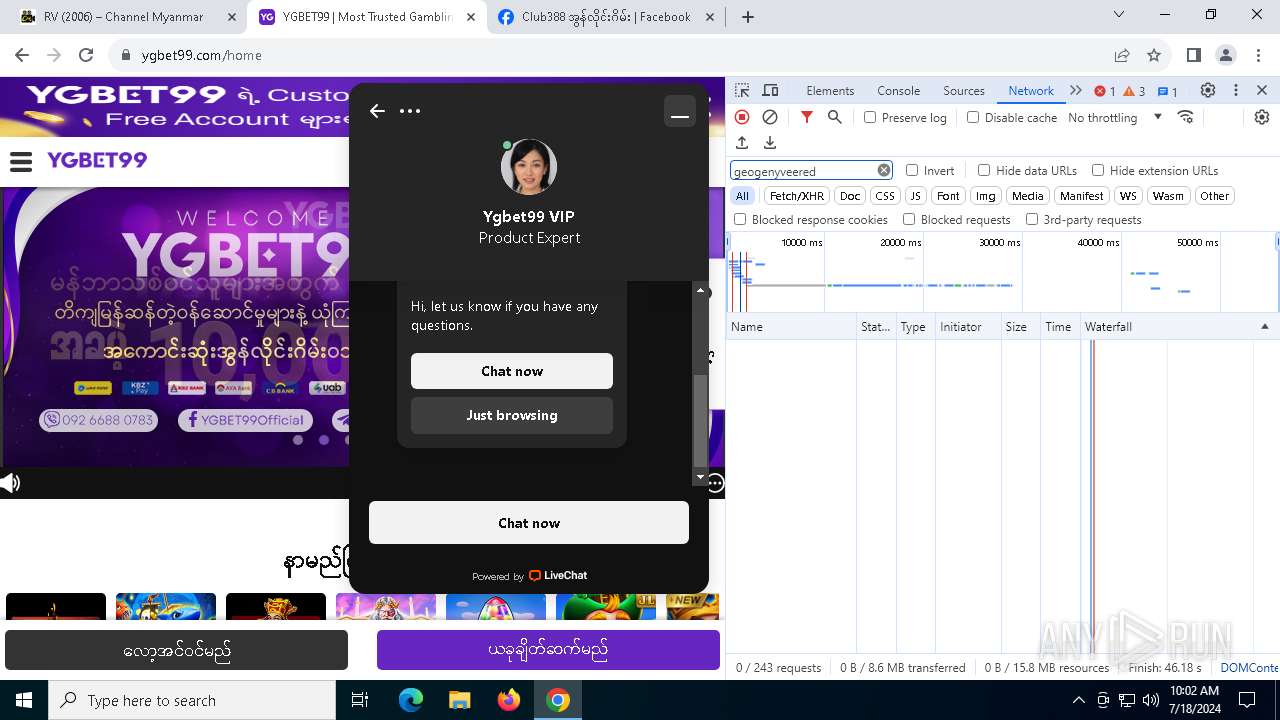The width and height of the screenshot is (1280, 720).
Task: Toggle the network filter funnel icon
Action: pyautogui.click(x=807, y=117)
